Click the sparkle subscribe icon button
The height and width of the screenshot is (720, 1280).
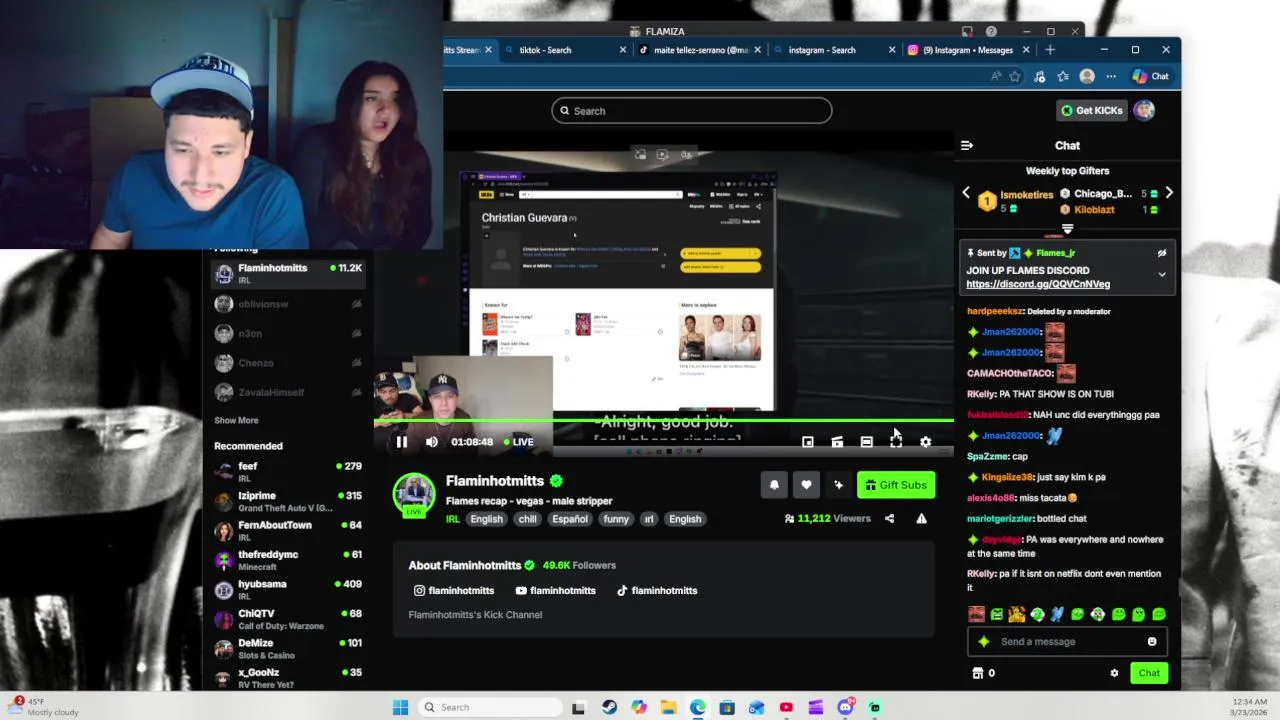(838, 485)
